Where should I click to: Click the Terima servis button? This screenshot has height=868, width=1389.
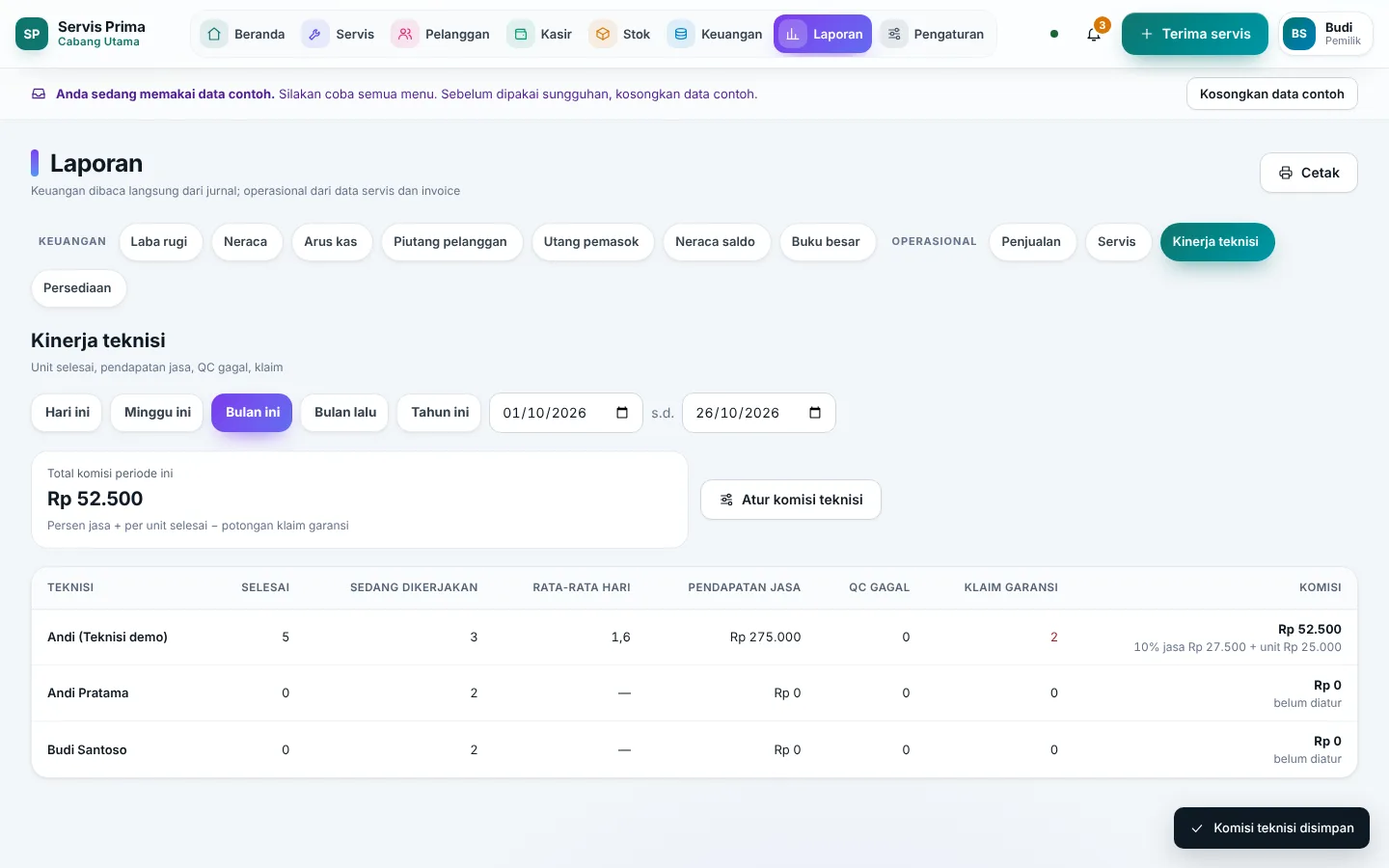pyautogui.click(x=1195, y=34)
